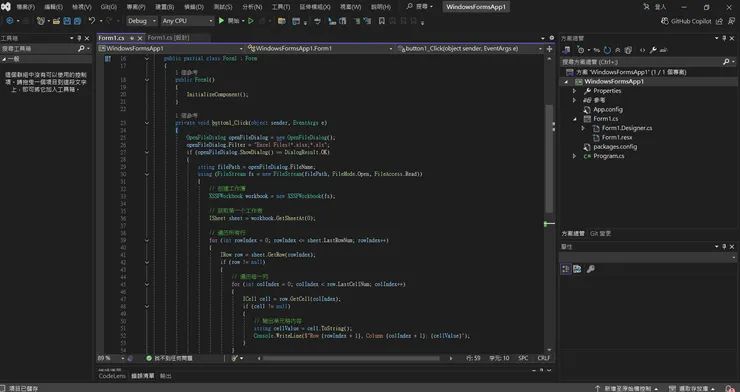Click the Save All icon in toolbar
This screenshot has width=740, height=392.
[77, 21]
